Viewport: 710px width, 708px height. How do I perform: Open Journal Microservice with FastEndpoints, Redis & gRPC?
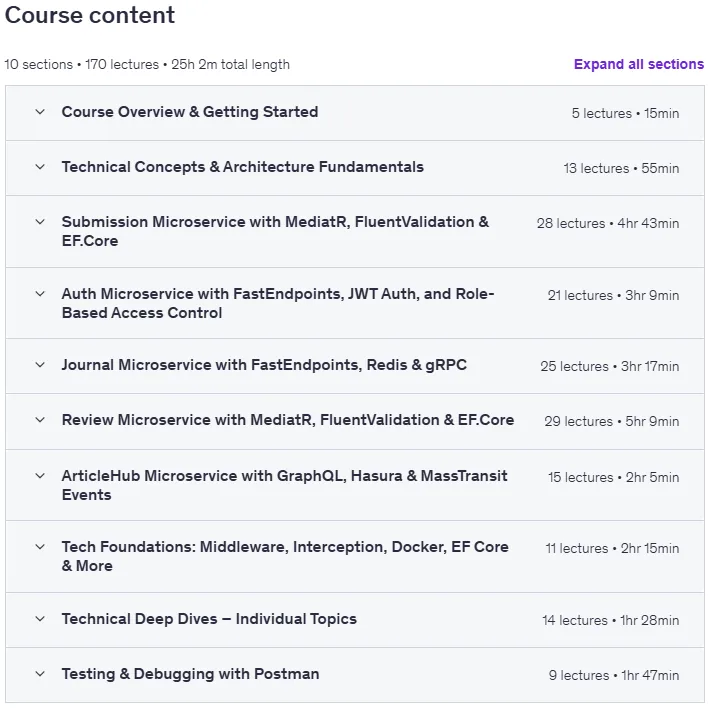coord(264,365)
